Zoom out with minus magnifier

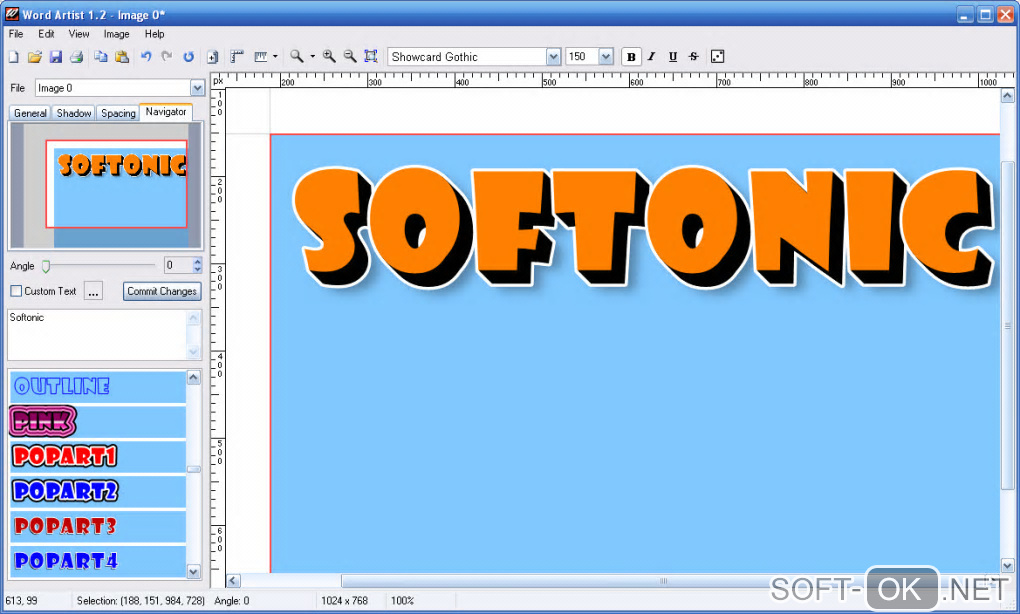(350, 57)
